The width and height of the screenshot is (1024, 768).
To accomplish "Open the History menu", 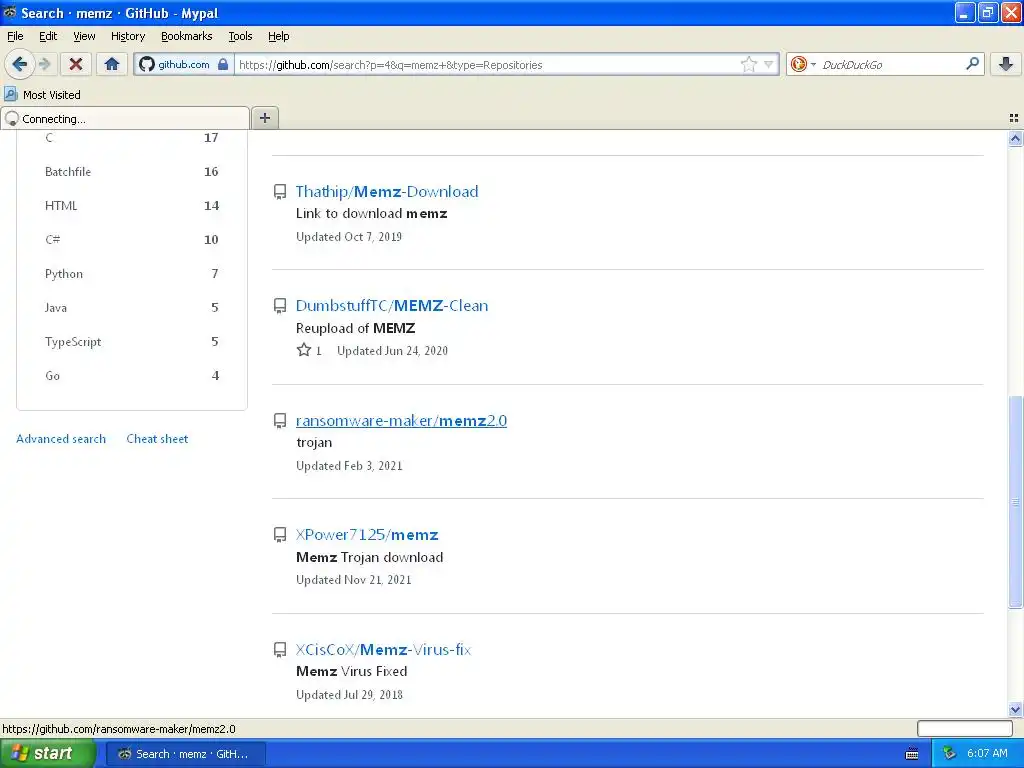I will (127, 36).
